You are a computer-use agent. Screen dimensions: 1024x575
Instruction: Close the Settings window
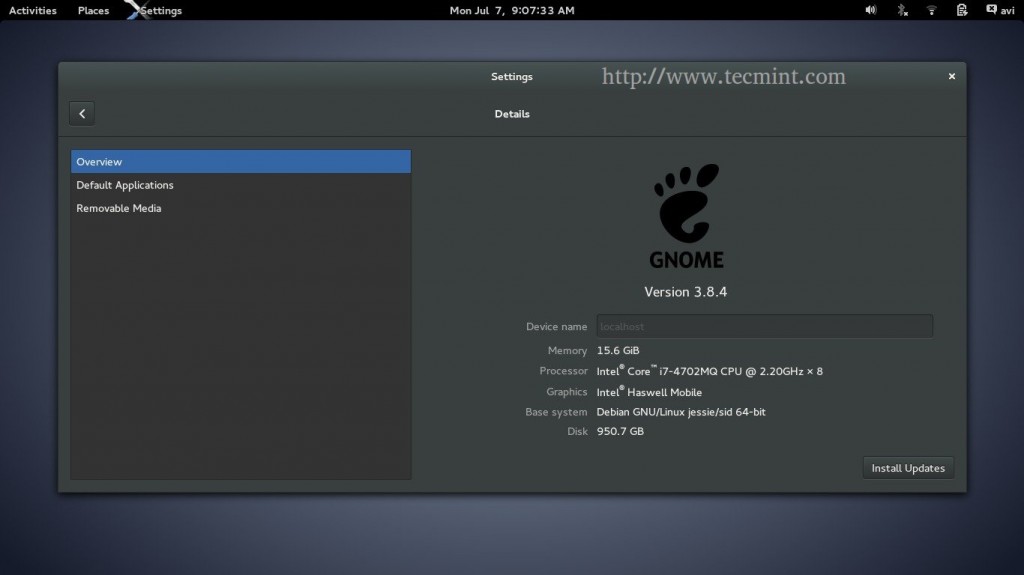point(951,76)
